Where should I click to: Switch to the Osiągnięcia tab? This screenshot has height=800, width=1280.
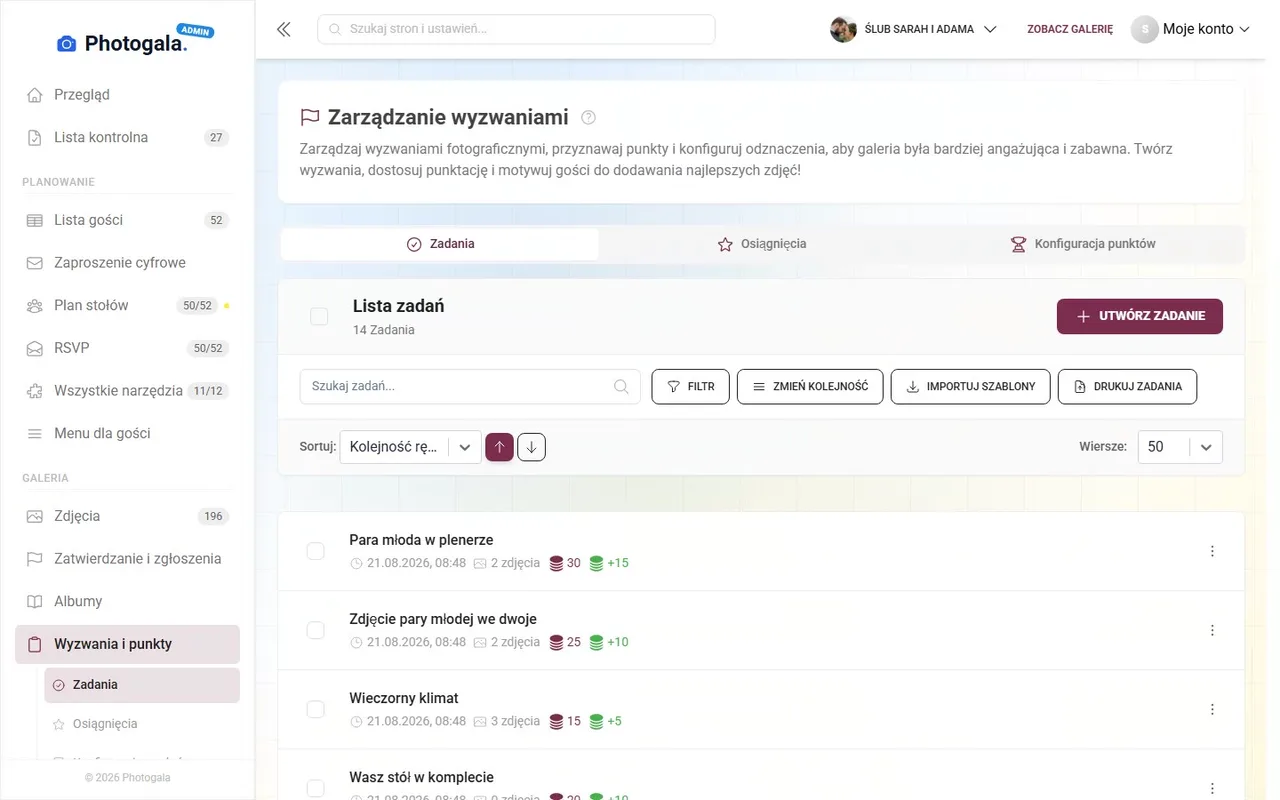tap(762, 244)
